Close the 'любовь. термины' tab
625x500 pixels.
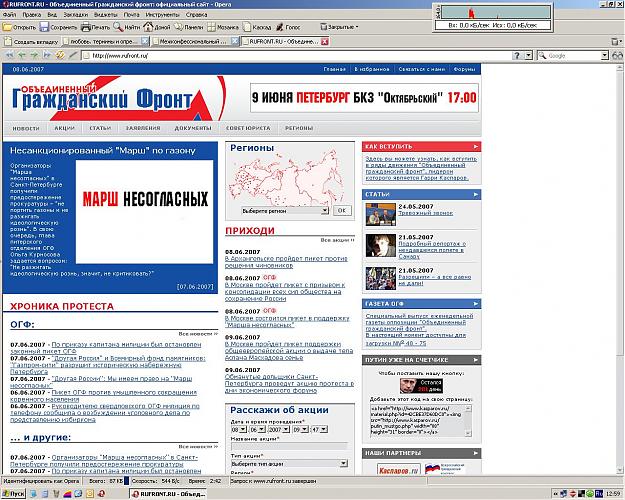[145, 41]
